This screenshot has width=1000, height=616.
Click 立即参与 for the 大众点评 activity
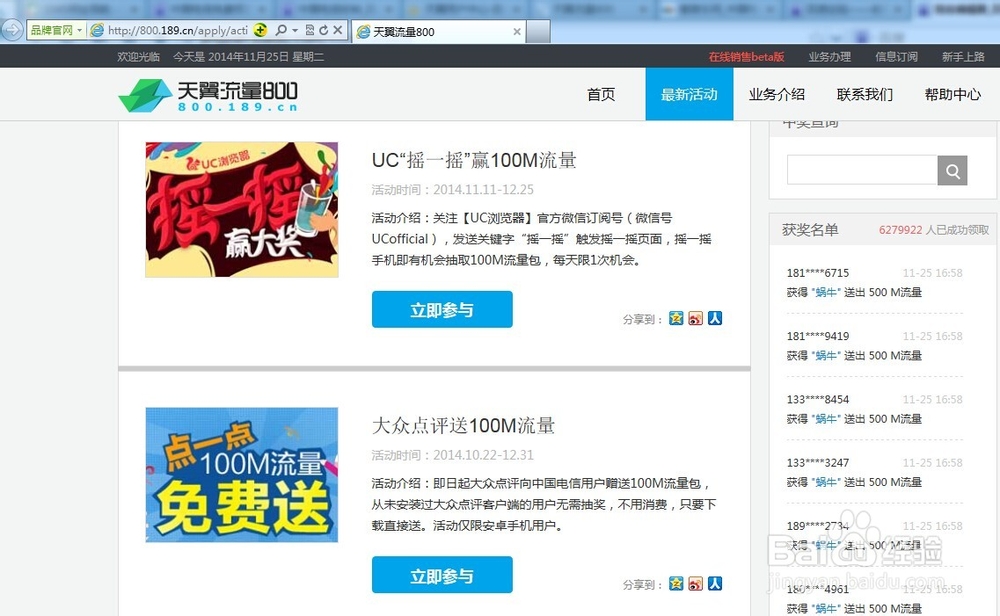(x=441, y=575)
